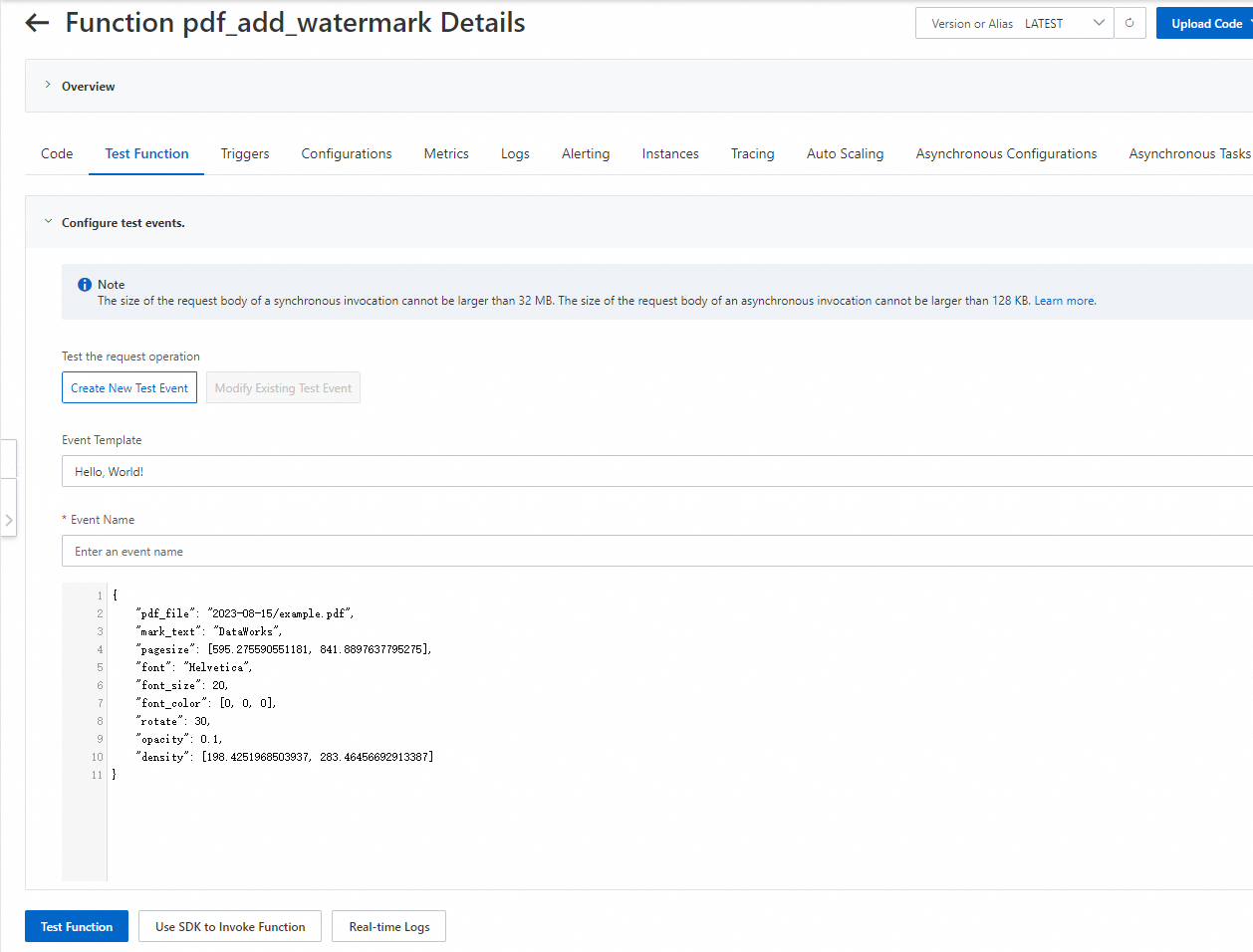The height and width of the screenshot is (952, 1253).
Task: Expand the left sidebar collapse arrow
Action: point(9,520)
